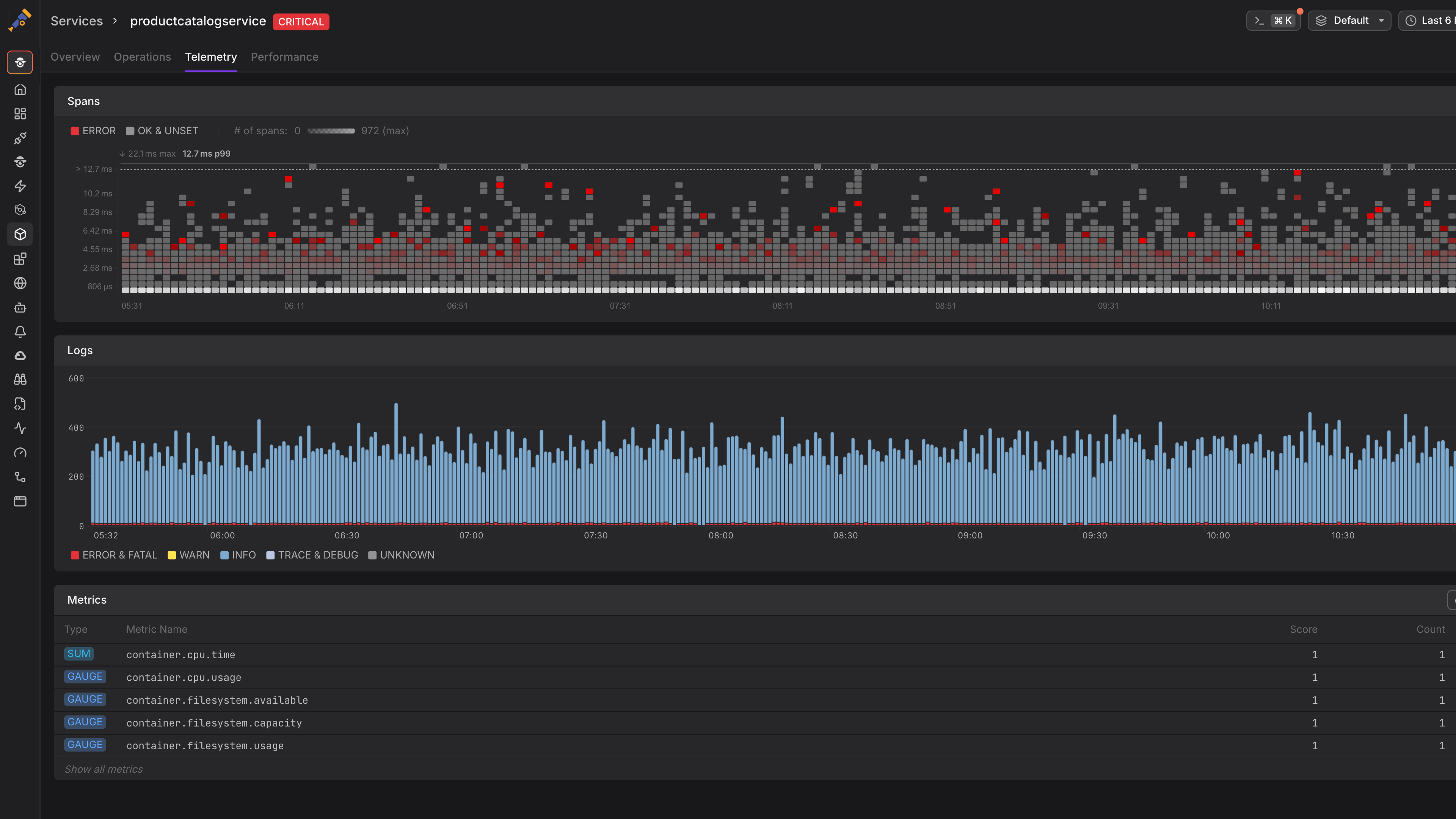Open the hexagon graph sidebar icon
The image size is (1456, 819).
[x=20, y=210]
